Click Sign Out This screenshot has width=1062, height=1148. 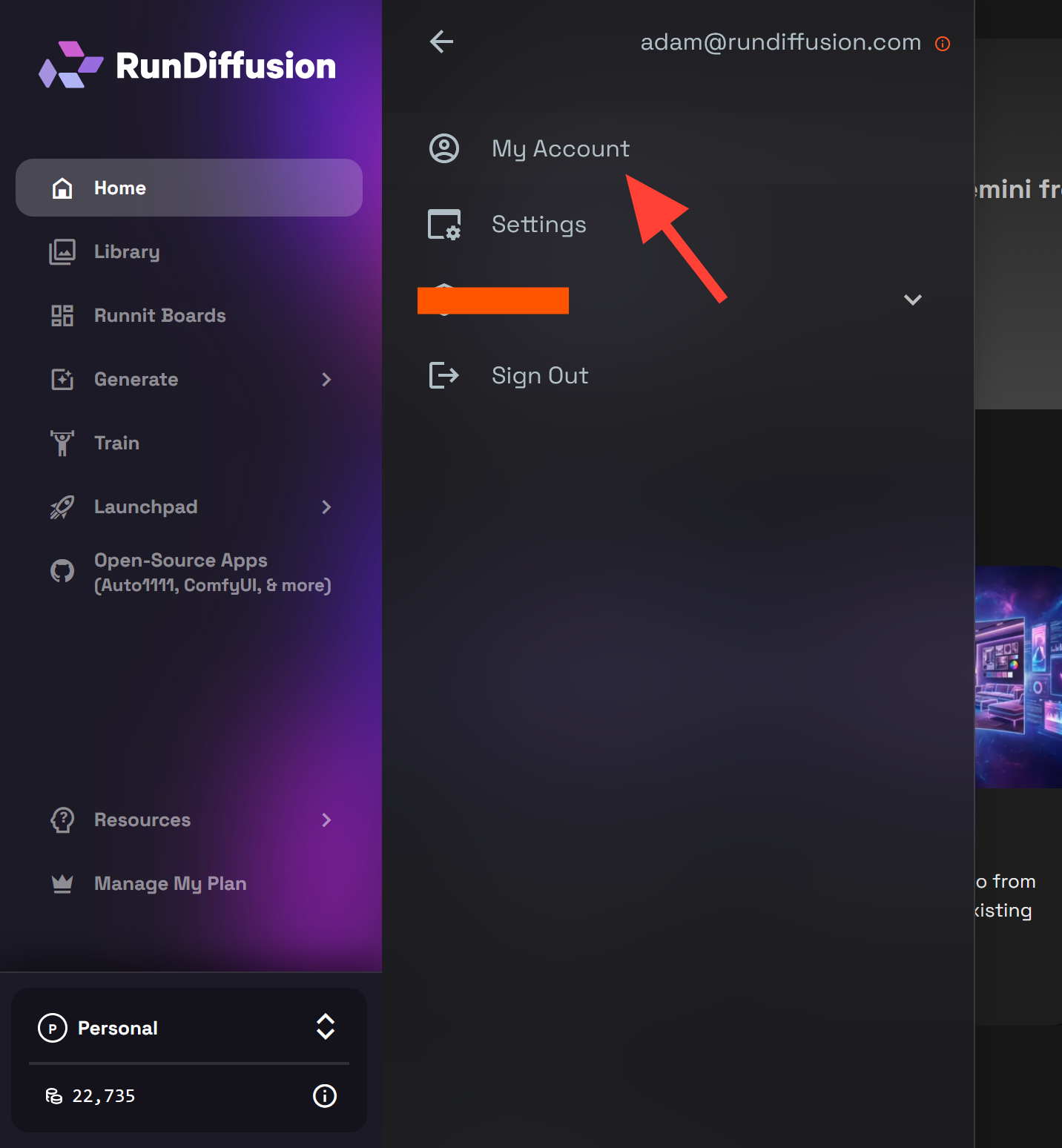click(540, 376)
